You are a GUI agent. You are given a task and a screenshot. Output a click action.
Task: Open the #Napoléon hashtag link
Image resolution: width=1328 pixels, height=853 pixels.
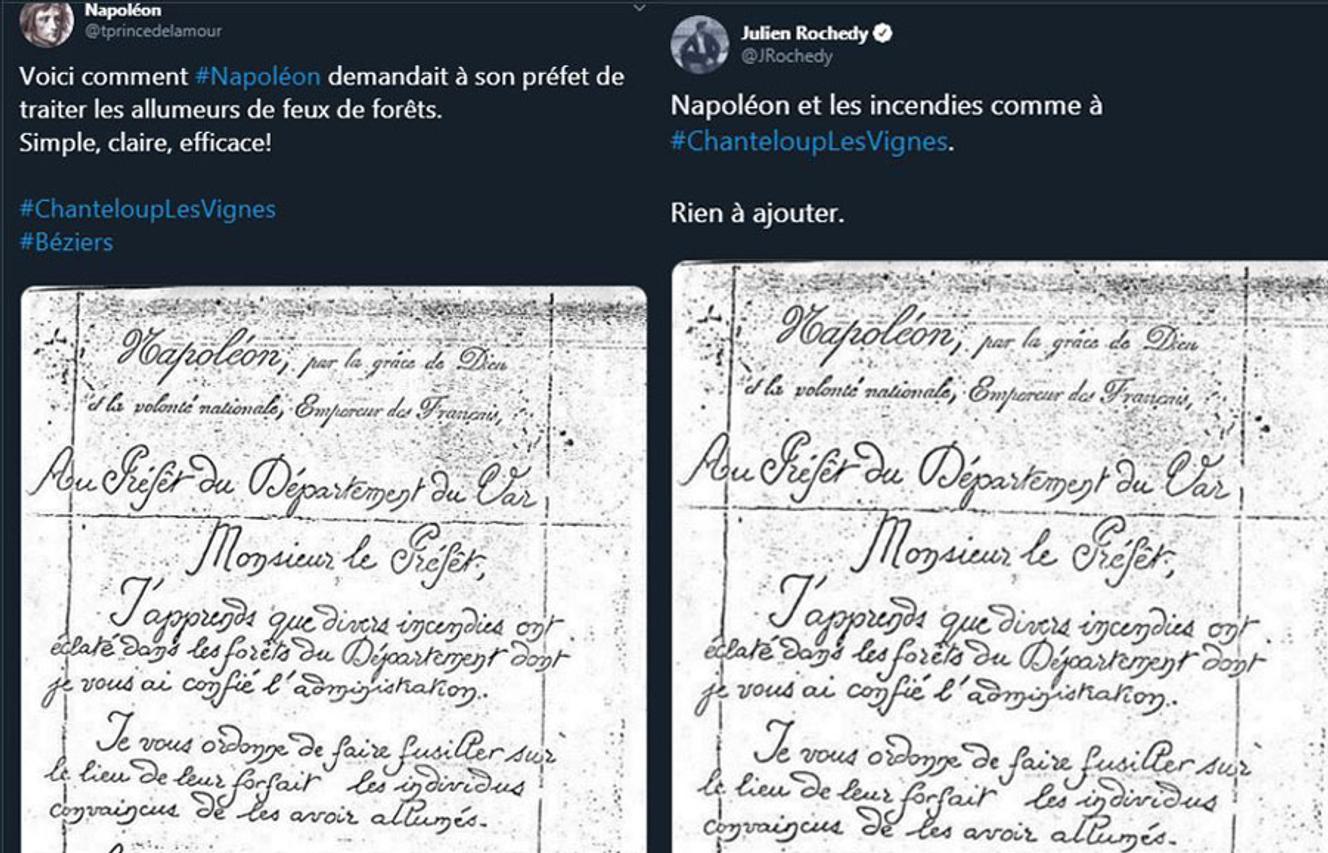pyautogui.click(x=258, y=77)
